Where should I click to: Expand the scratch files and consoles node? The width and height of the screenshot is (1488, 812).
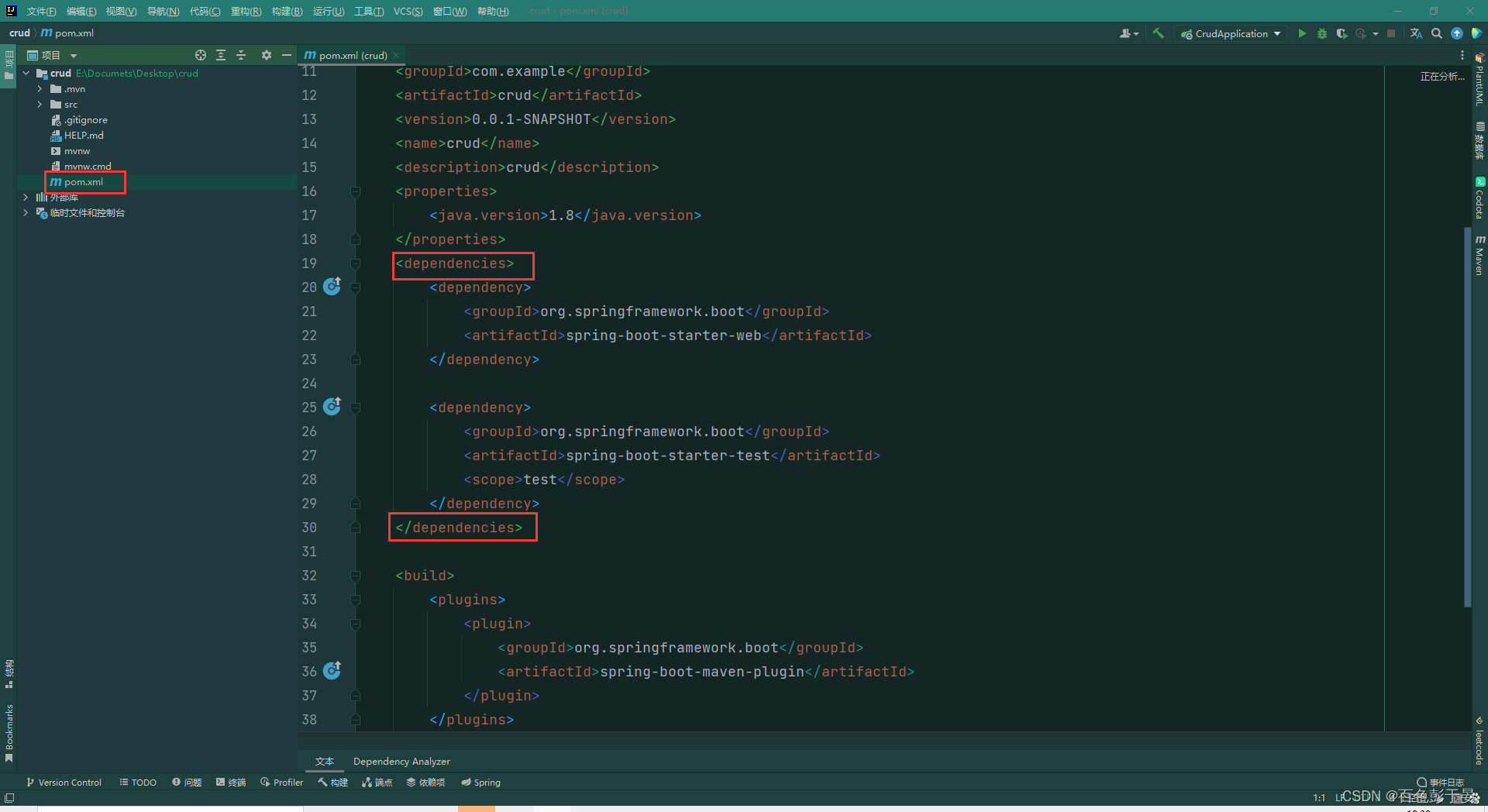pos(26,213)
